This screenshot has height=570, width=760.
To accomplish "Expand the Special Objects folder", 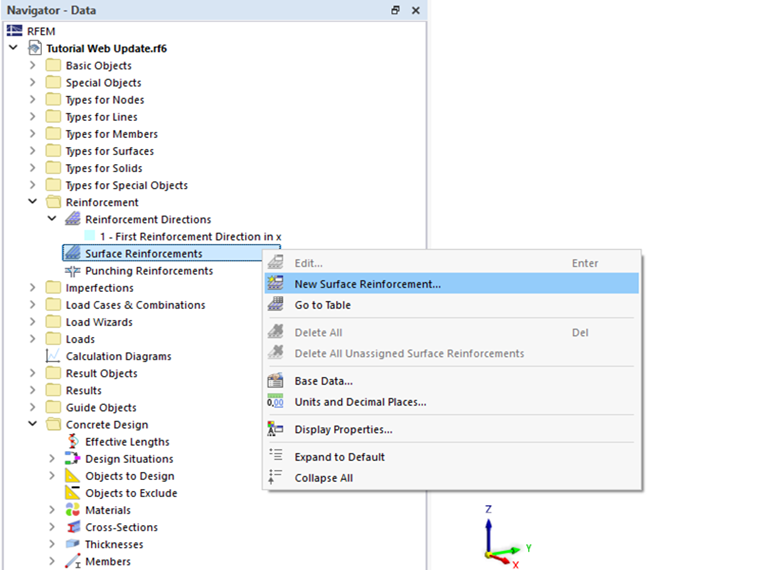I will click(x=32, y=82).
